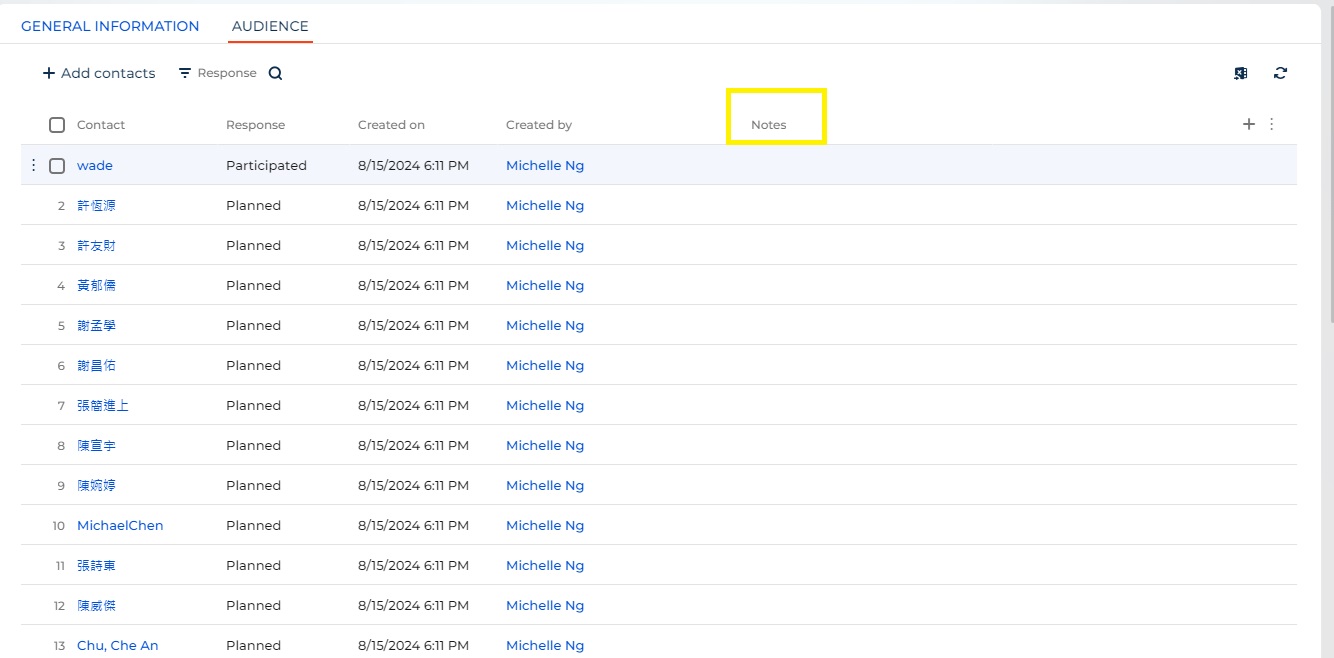The height and width of the screenshot is (658, 1334).
Task: Open the Response filter
Action: coord(217,73)
